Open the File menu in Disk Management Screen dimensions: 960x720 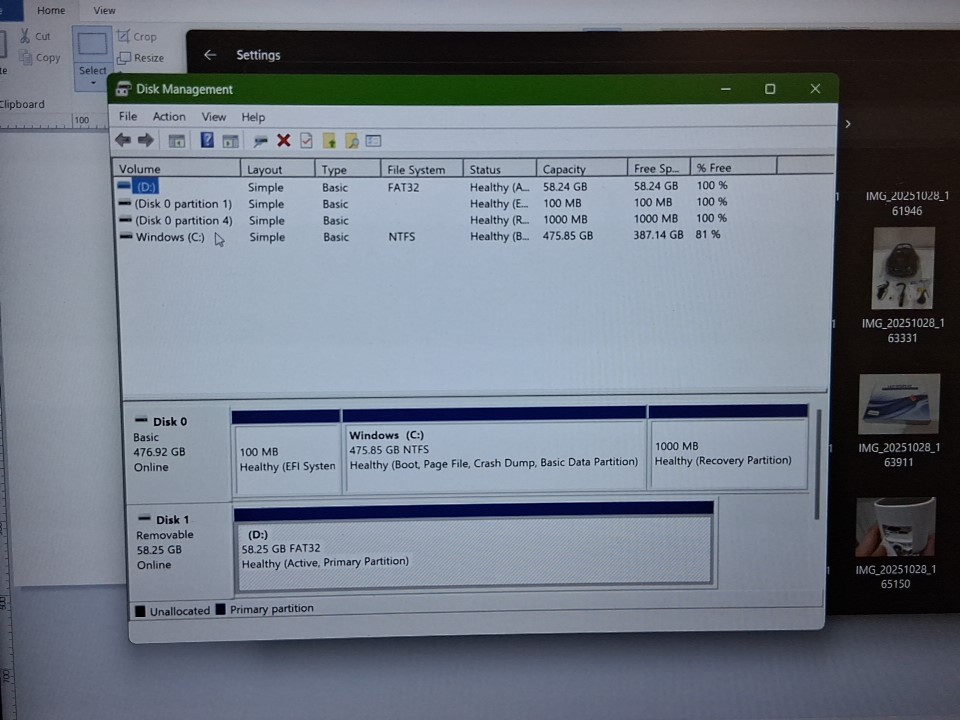128,117
